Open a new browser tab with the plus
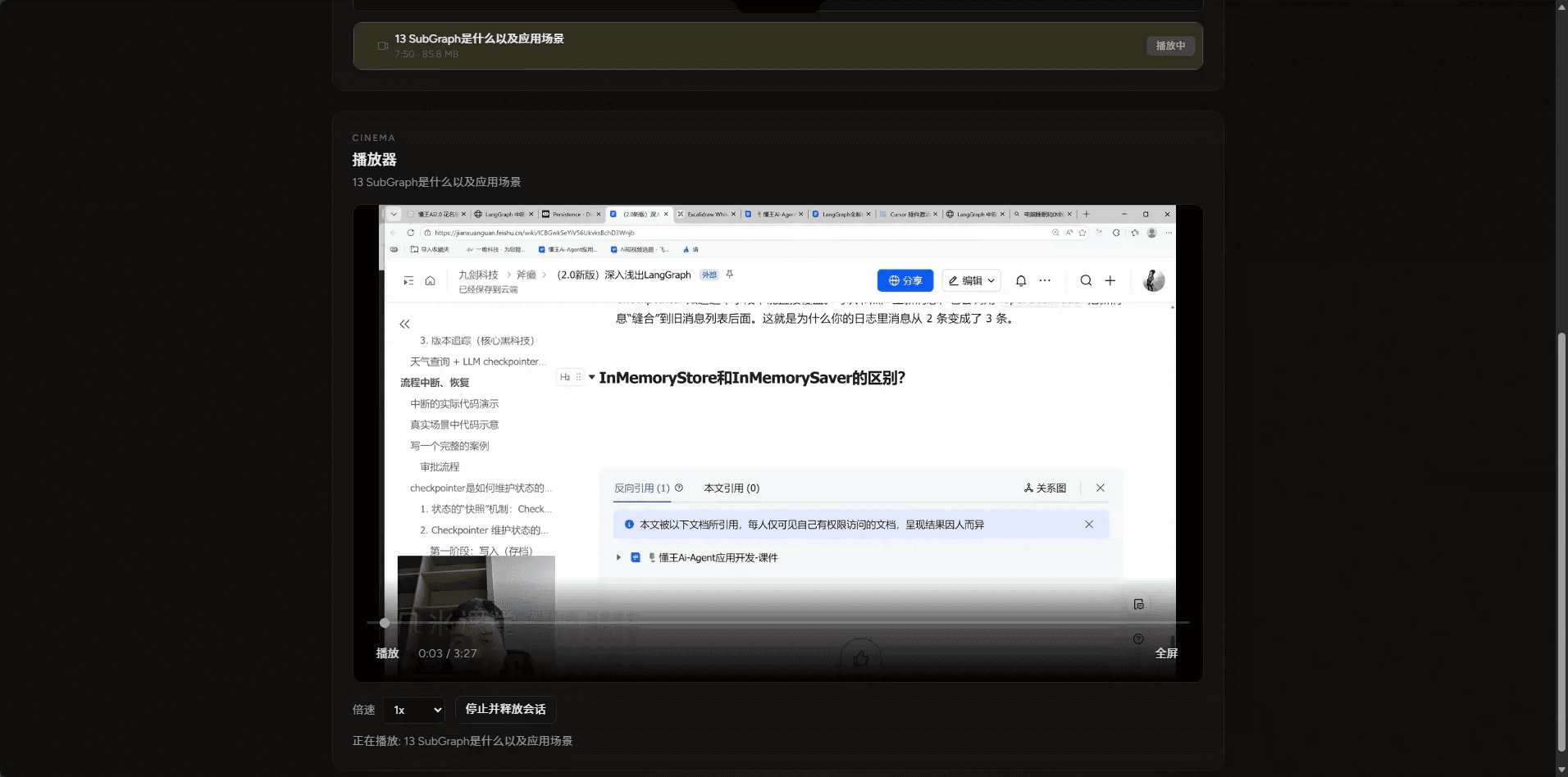 pos(1087,214)
